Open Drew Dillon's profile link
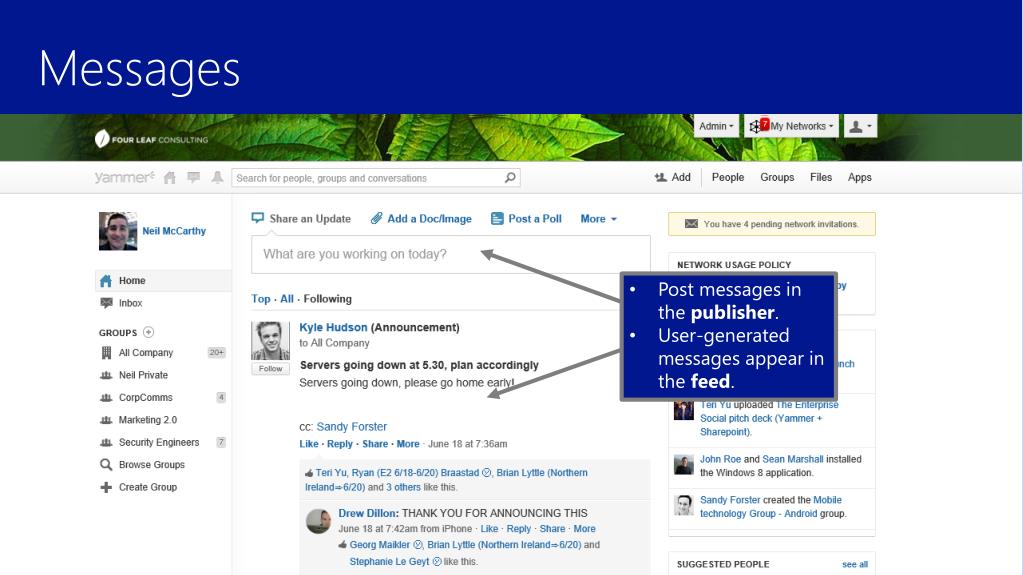The image size is (1023, 575). (367, 514)
